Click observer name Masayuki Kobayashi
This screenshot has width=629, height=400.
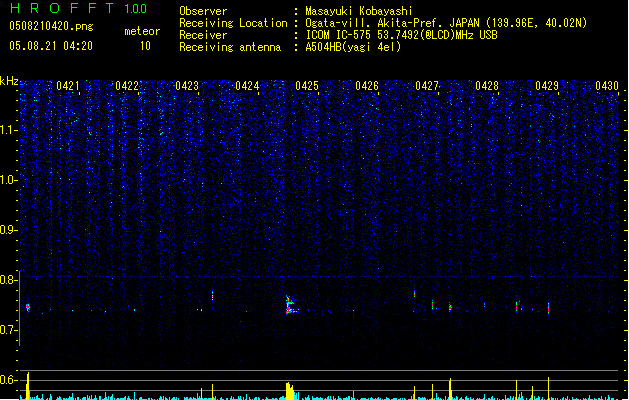coord(359,11)
